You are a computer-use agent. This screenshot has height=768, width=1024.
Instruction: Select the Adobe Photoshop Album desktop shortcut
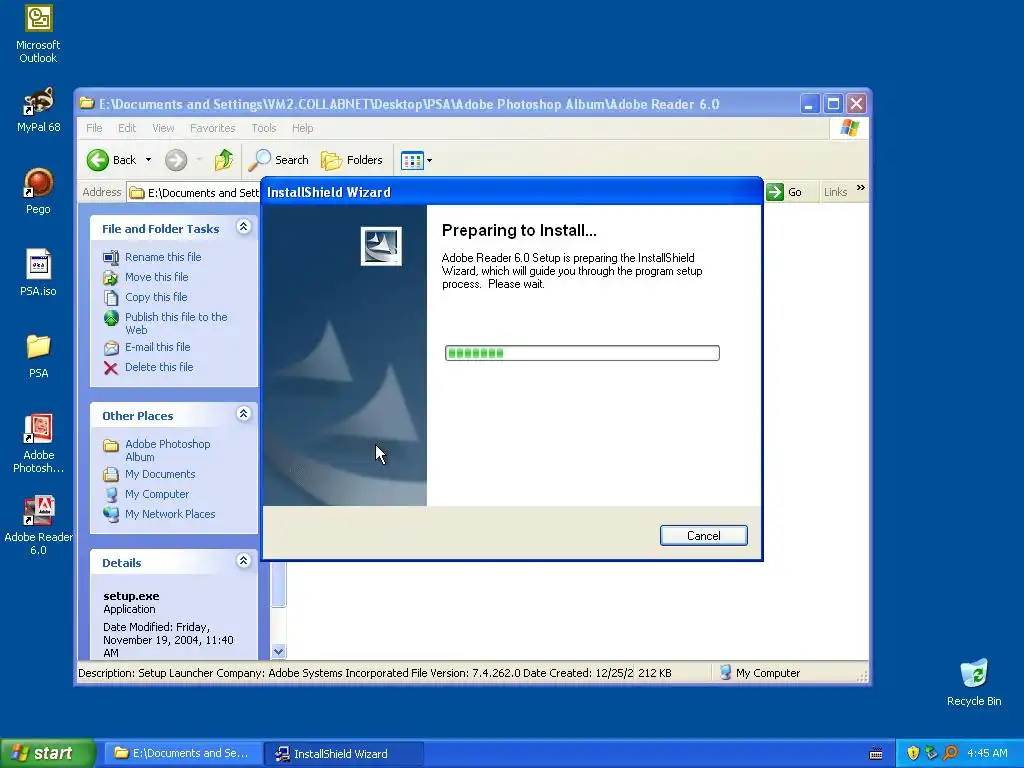[38, 443]
